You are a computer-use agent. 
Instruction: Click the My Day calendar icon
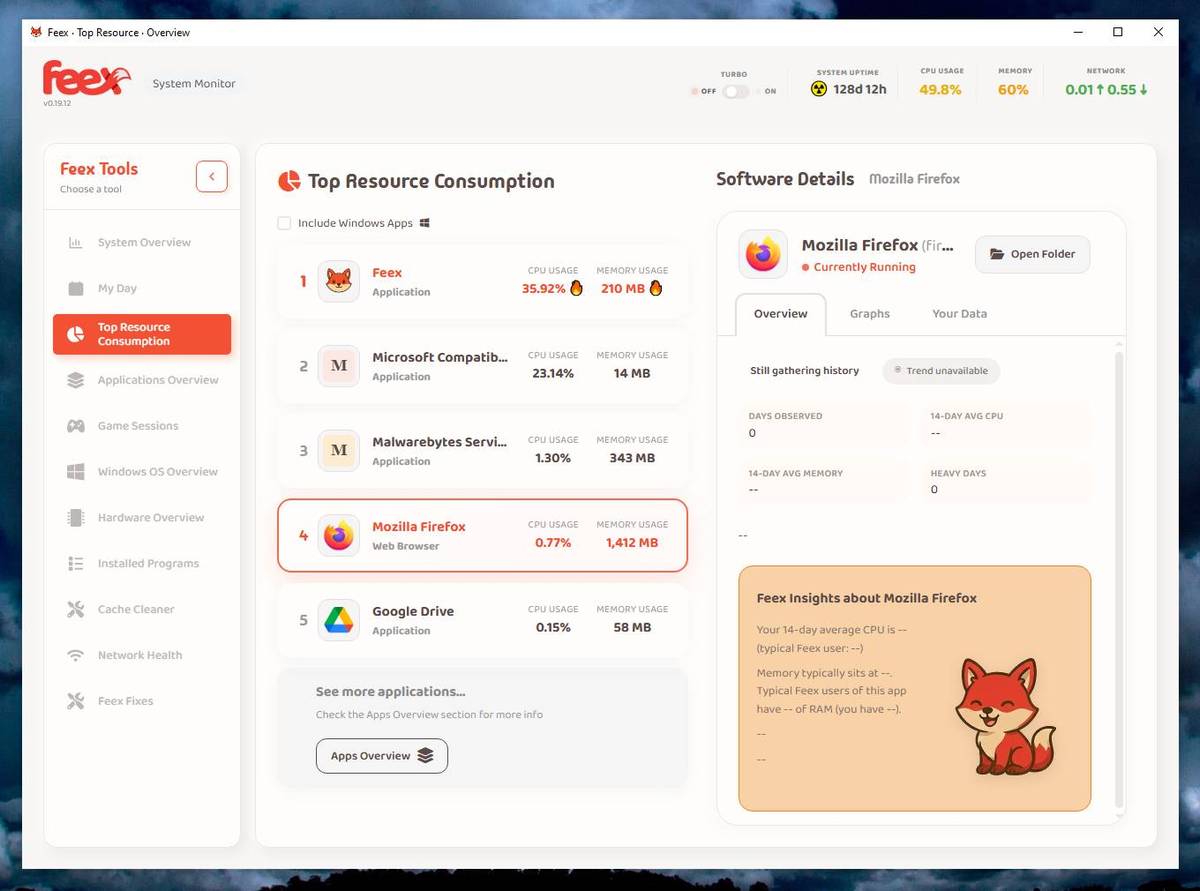click(75, 288)
